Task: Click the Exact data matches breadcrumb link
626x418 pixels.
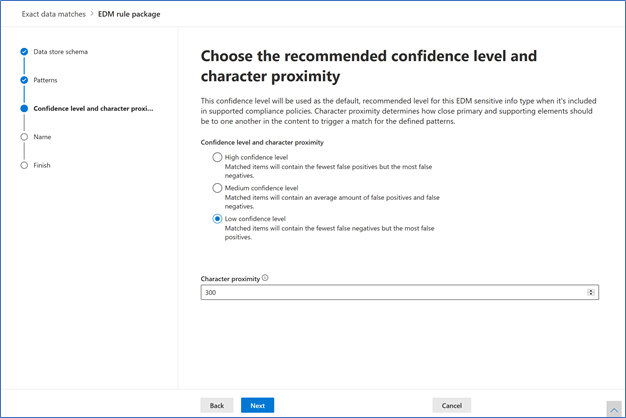Action: click(x=53, y=14)
